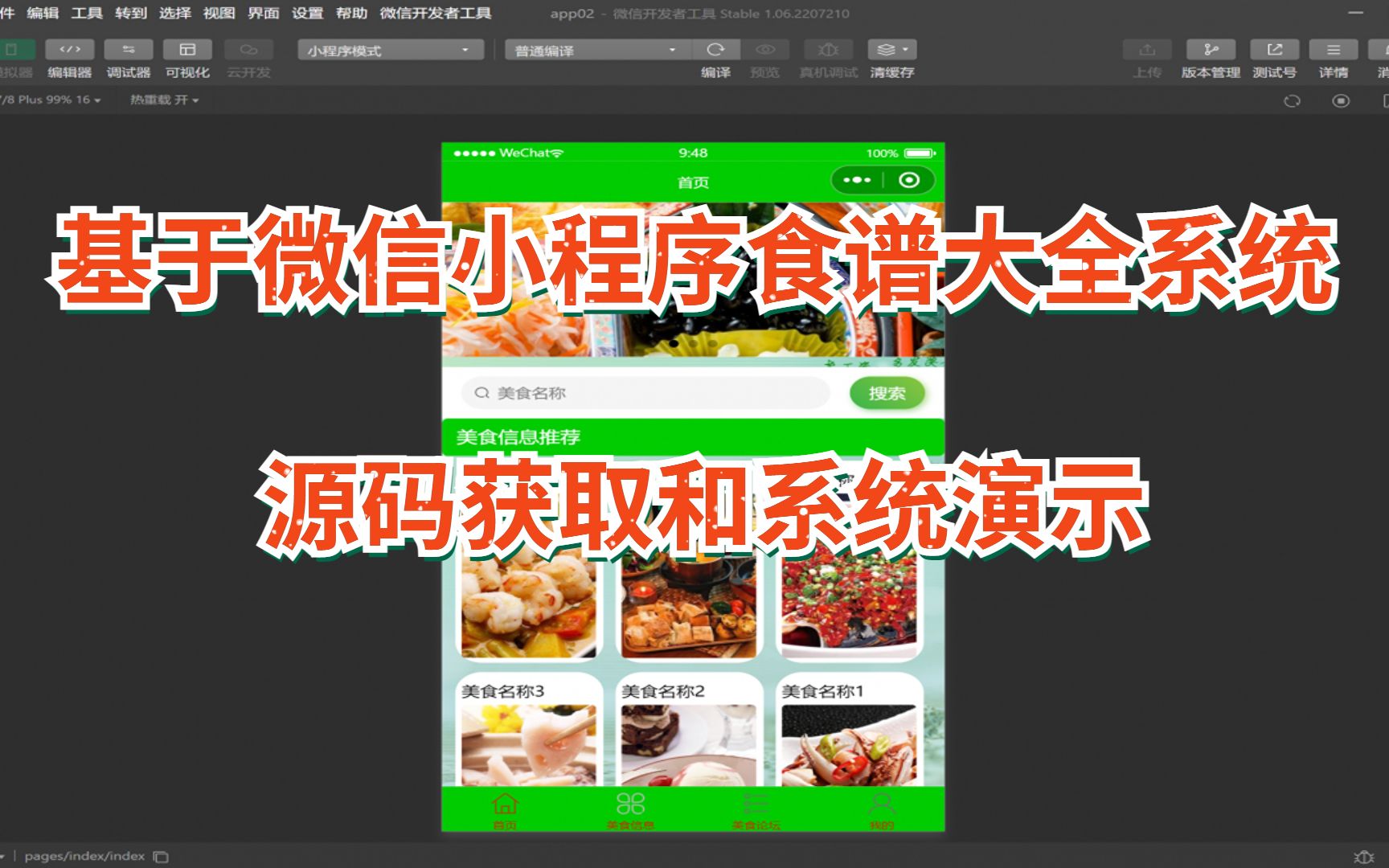The height and width of the screenshot is (868, 1389).
Task: Open the 转到 menu
Action: coord(131,13)
